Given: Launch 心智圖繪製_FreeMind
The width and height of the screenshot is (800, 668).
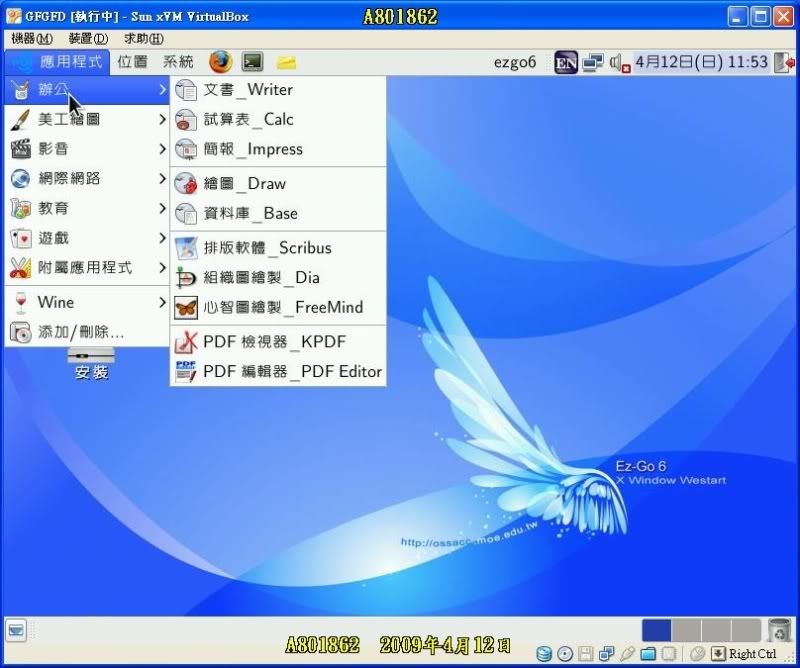Looking at the screenshot, I should click(x=278, y=307).
